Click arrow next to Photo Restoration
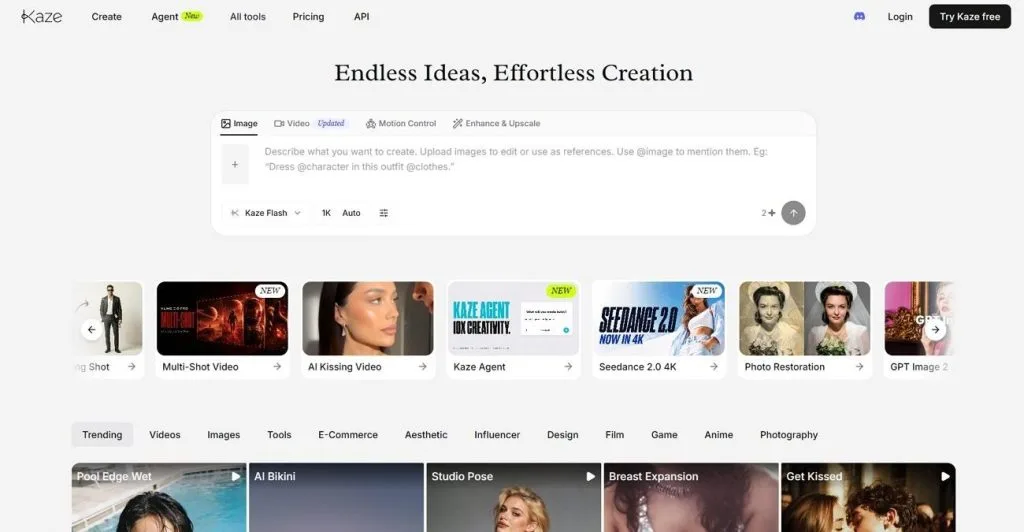The image size is (1024, 532). coord(859,367)
